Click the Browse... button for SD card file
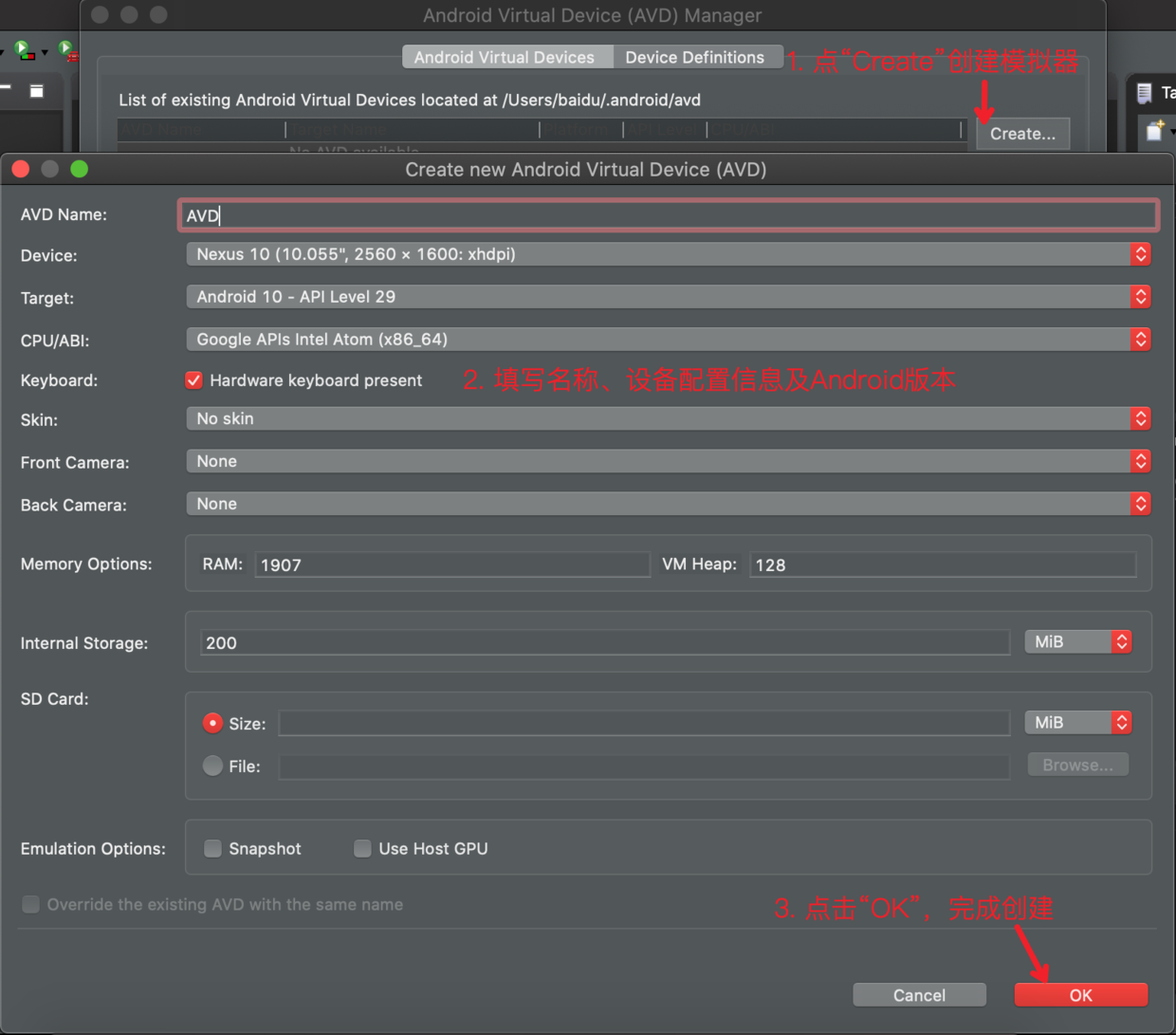This screenshot has width=1176, height=1035. click(x=1078, y=765)
